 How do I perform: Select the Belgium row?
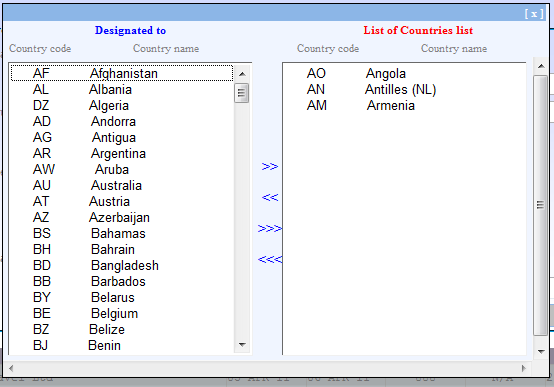[x=122, y=313]
